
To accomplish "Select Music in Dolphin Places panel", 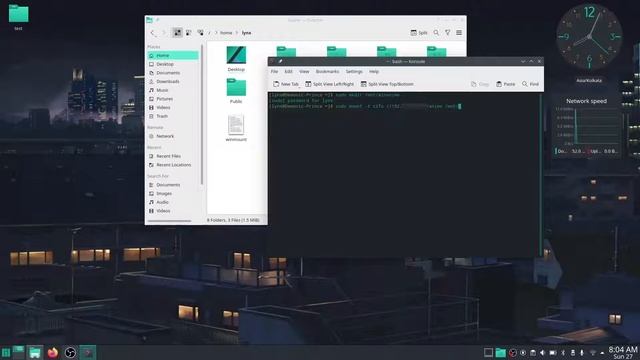I will pos(173,90).
